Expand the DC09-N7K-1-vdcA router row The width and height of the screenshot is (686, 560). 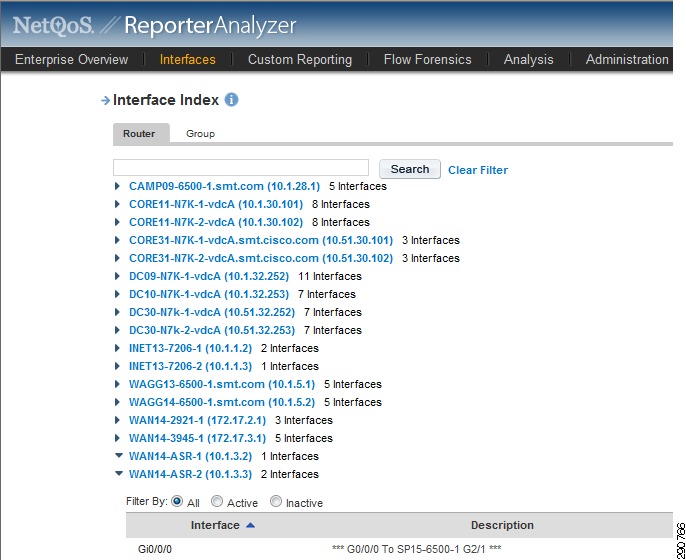tap(117, 276)
